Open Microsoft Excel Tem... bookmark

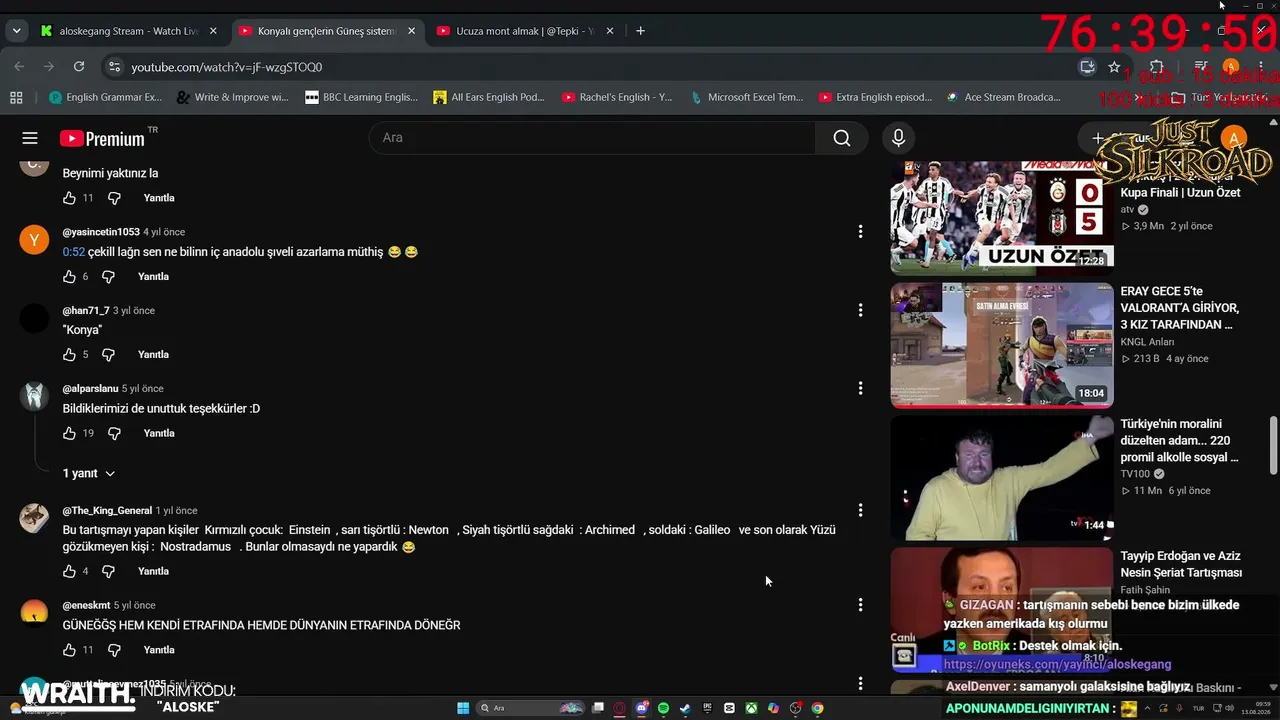746,97
